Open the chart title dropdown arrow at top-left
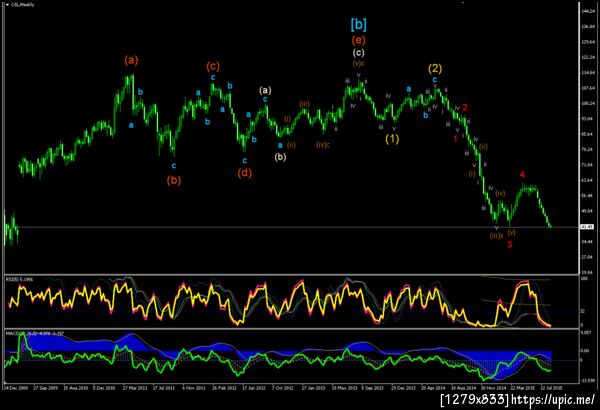The width and height of the screenshot is (600, 410). (7, 5)
